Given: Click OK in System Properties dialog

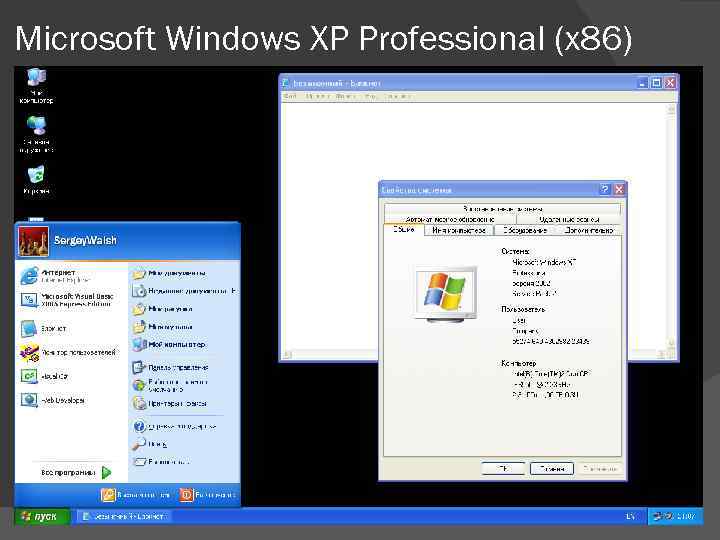Looking at the screenshot, I should (x=503, y=469).
